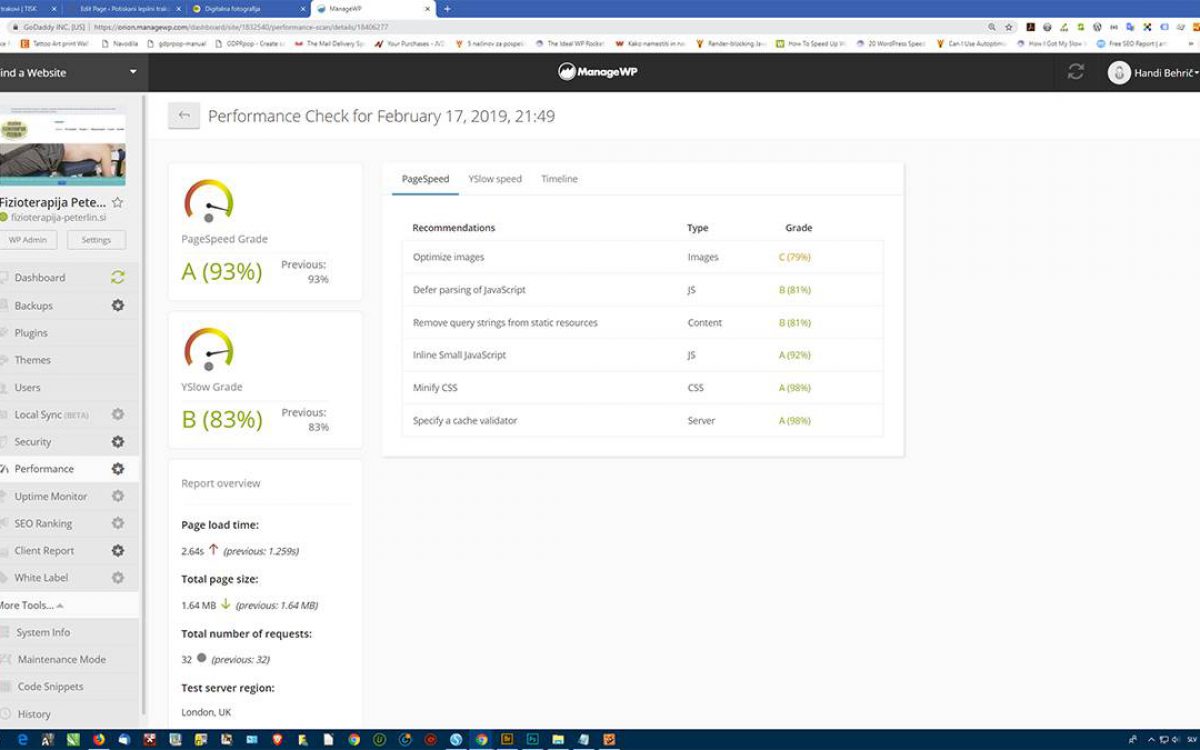Click the refresh icon in the top bar

[1076, 72]
